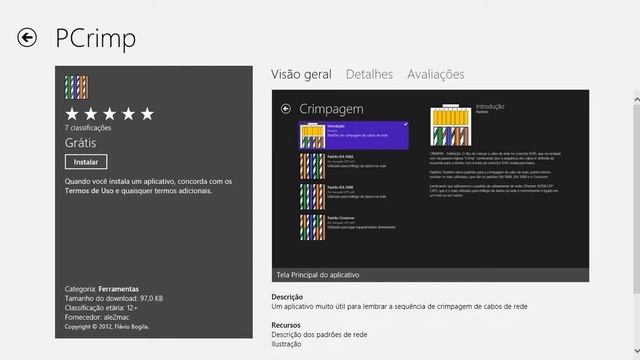Open the Ferramentas category link
Image resolution: width=640 pixels, height=360 pixels.
pos(118,289)
